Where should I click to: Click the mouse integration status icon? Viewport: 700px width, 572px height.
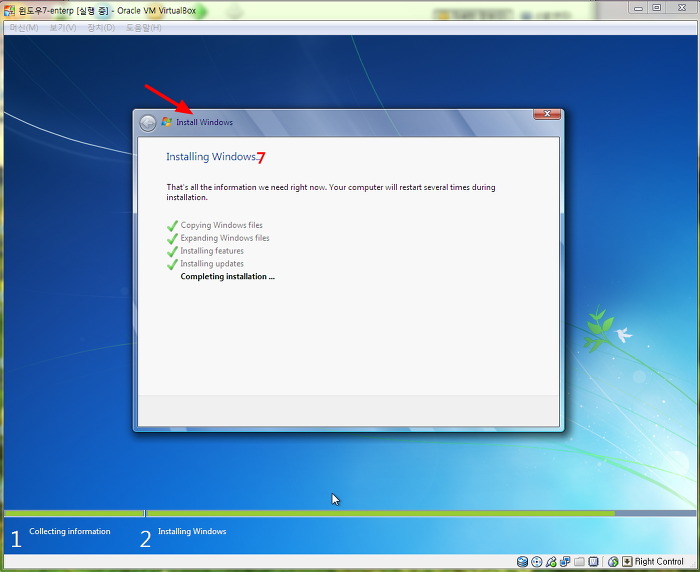[613, 562]
